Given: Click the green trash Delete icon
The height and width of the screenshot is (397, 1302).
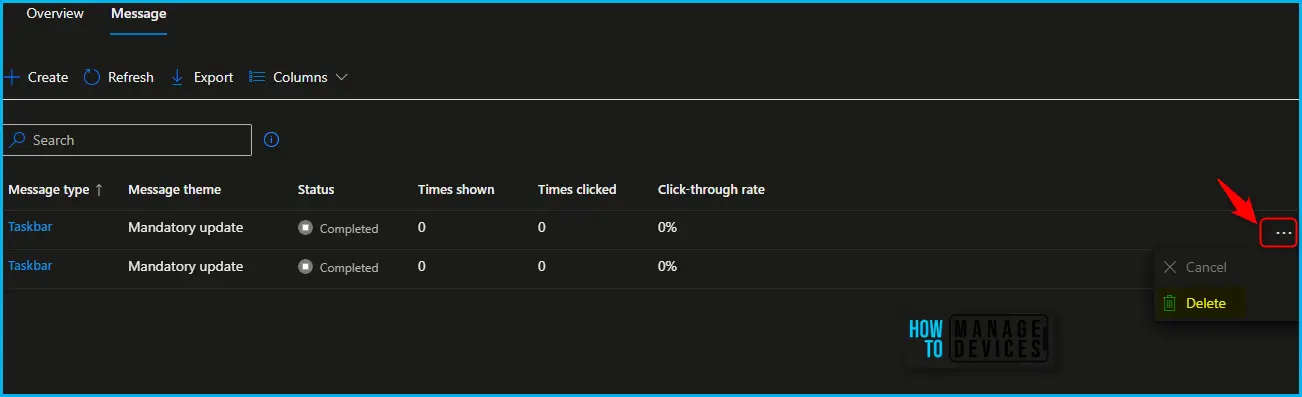Looking at the screenshot, I should (1169, 303).
